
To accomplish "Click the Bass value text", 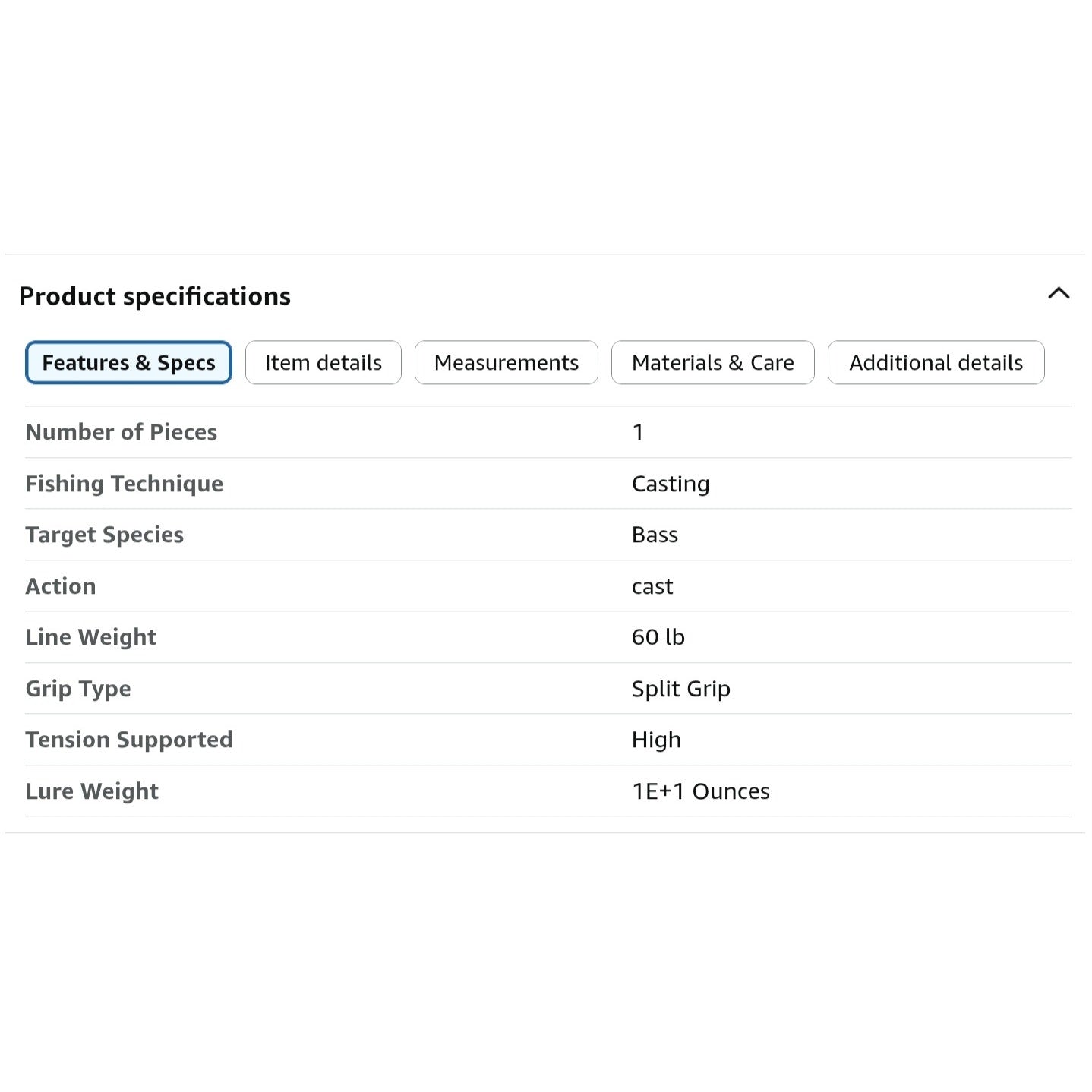I will click(655, 535).
